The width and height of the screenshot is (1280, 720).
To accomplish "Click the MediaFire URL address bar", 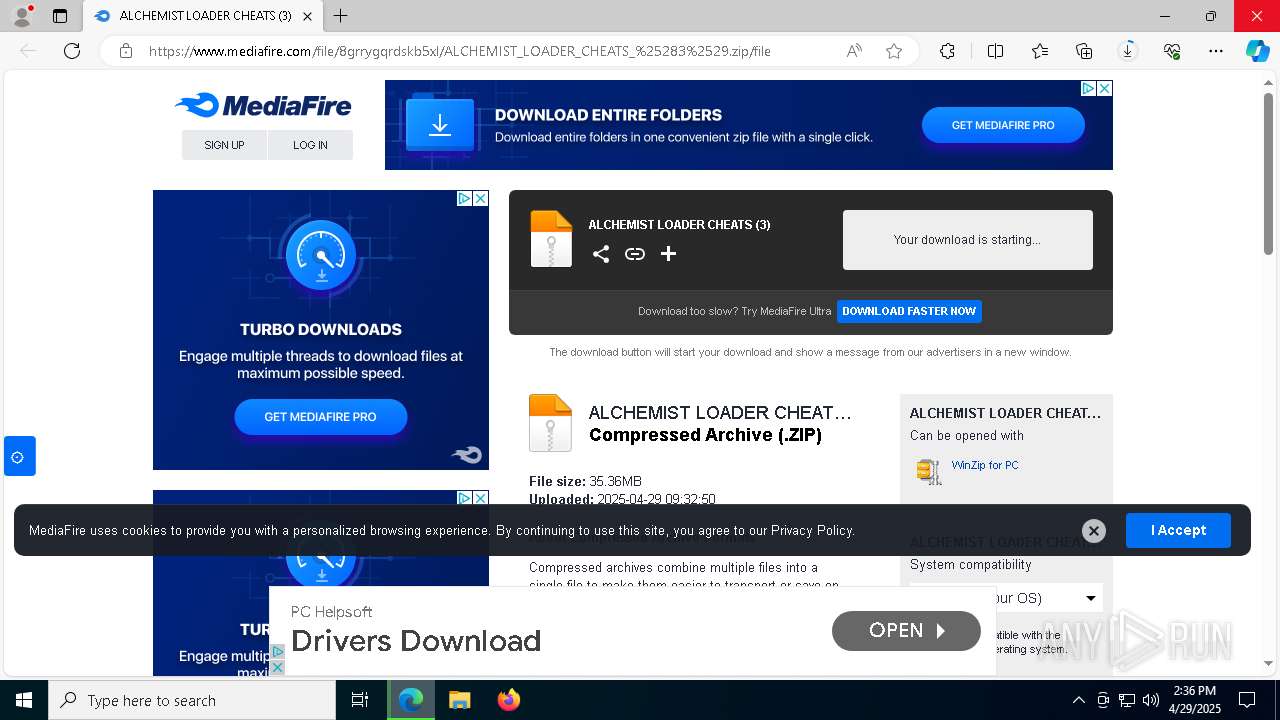I will tap(460, 51).
